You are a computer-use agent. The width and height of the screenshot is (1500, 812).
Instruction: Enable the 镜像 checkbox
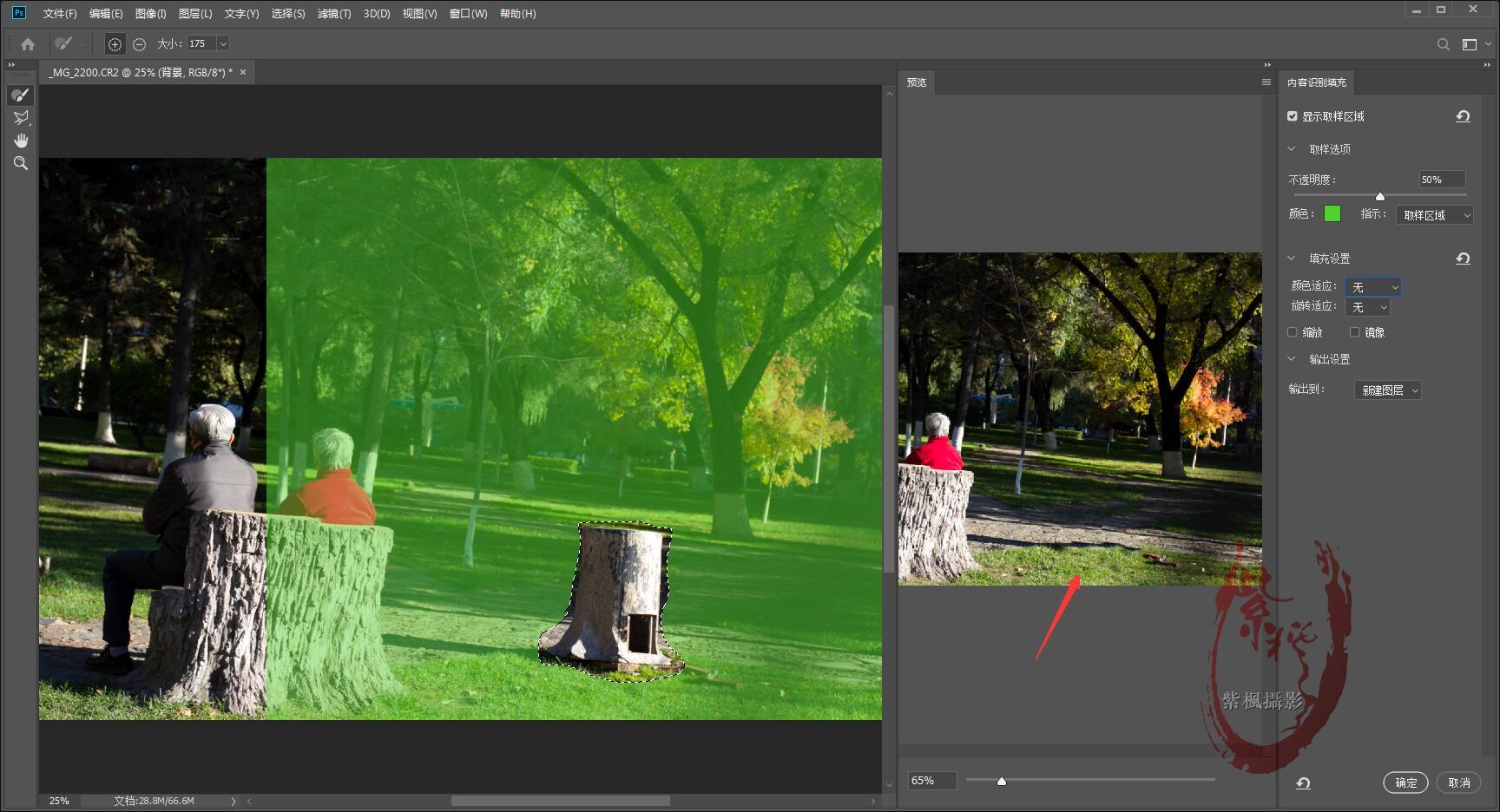(1354, 332)
